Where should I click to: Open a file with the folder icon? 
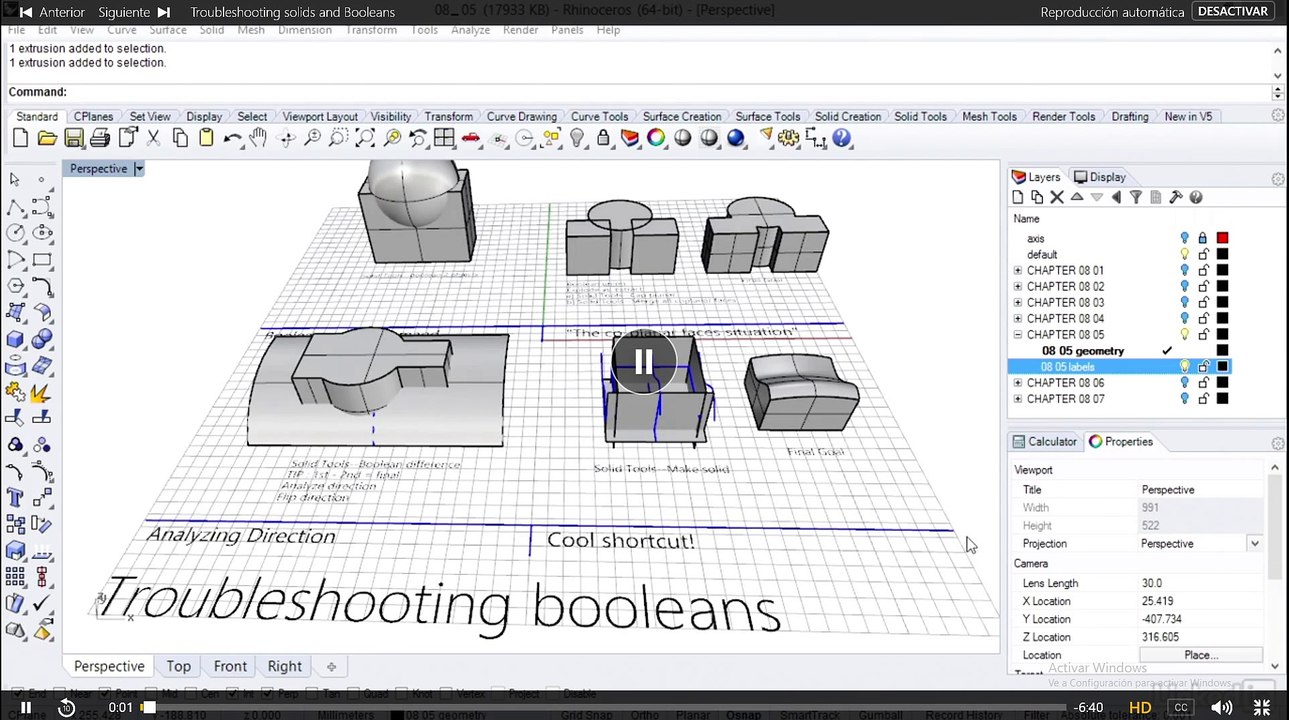[47, 138]
